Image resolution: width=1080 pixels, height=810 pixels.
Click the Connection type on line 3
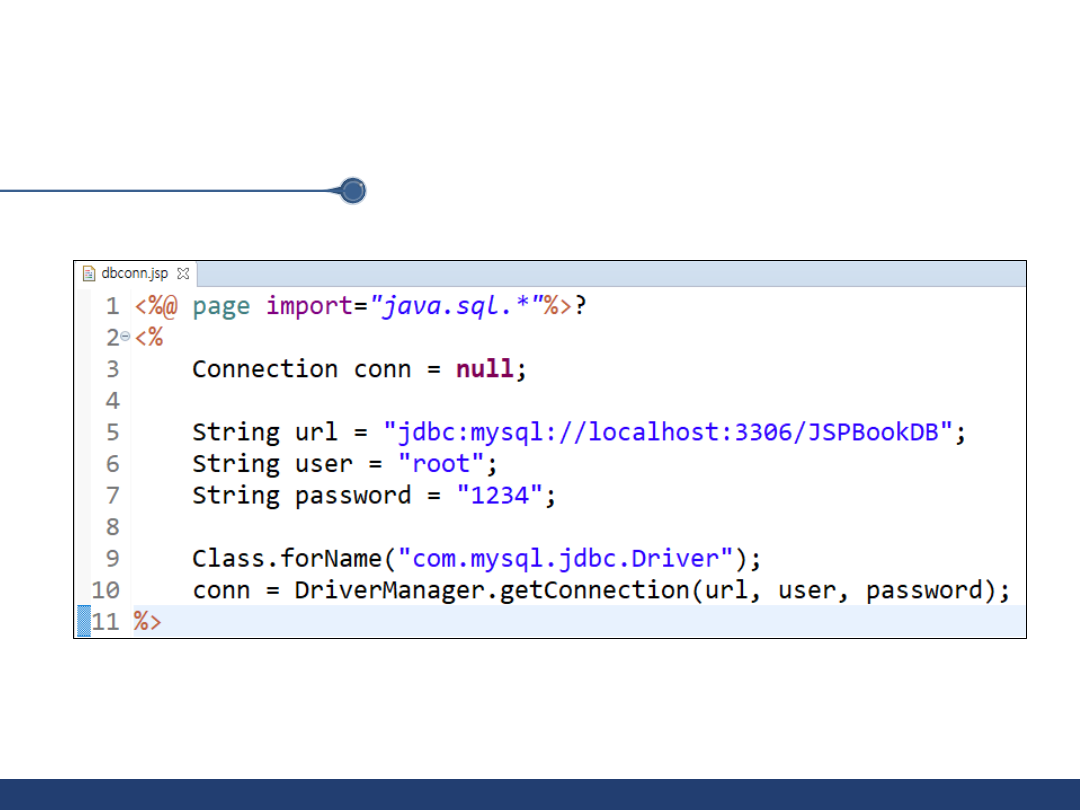[x=265, y=369]
